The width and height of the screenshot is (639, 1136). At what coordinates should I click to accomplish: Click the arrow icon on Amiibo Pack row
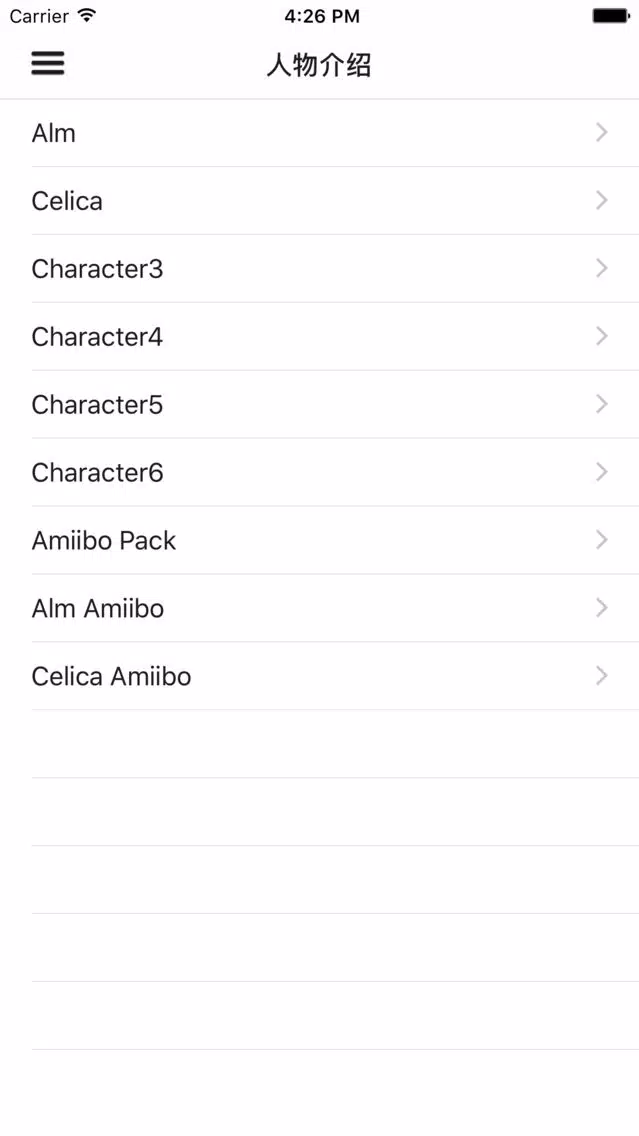coord(601,540)
